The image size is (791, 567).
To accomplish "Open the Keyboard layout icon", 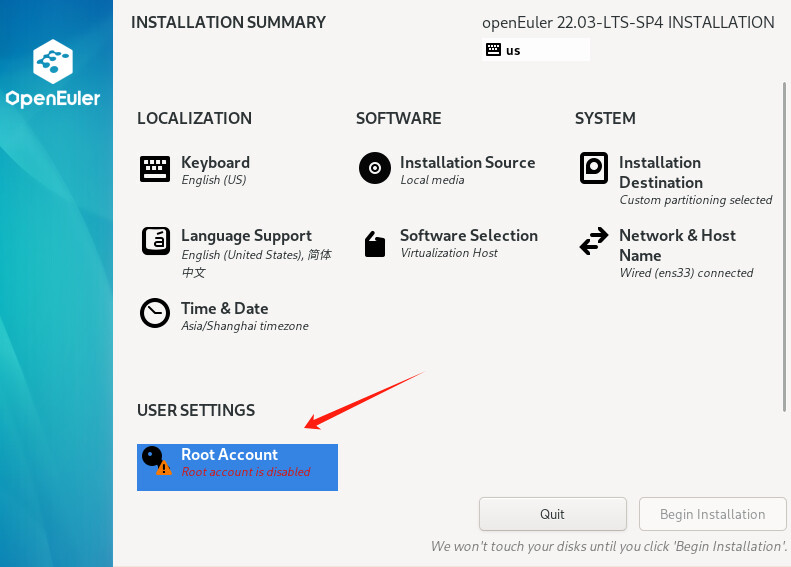I will tap(155, 168).
